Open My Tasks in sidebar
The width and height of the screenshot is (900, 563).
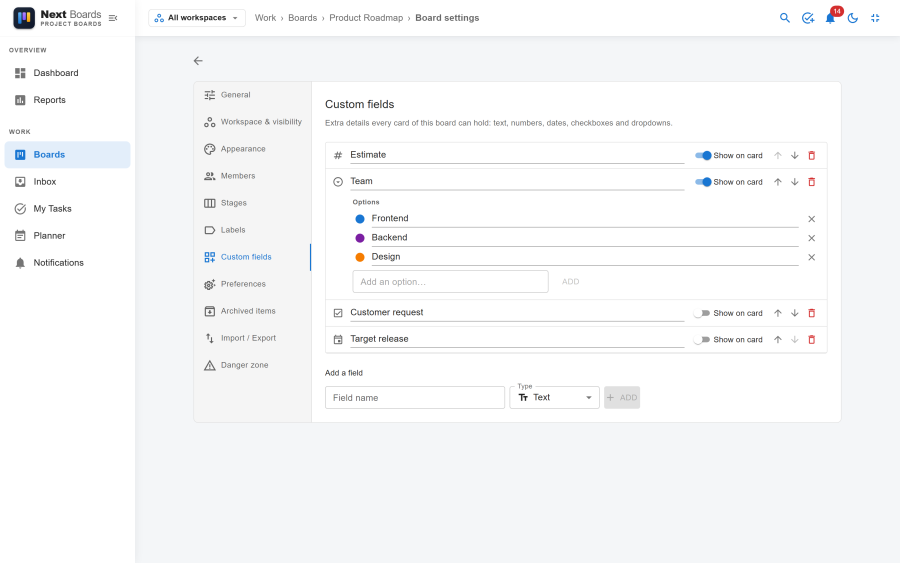pyautogui.click(x=68, y=209)
